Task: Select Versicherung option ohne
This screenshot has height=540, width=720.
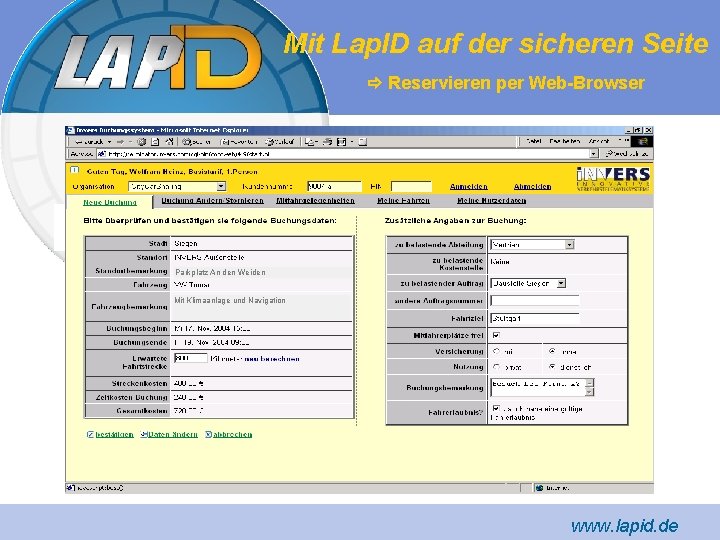Action: point(552,351)
